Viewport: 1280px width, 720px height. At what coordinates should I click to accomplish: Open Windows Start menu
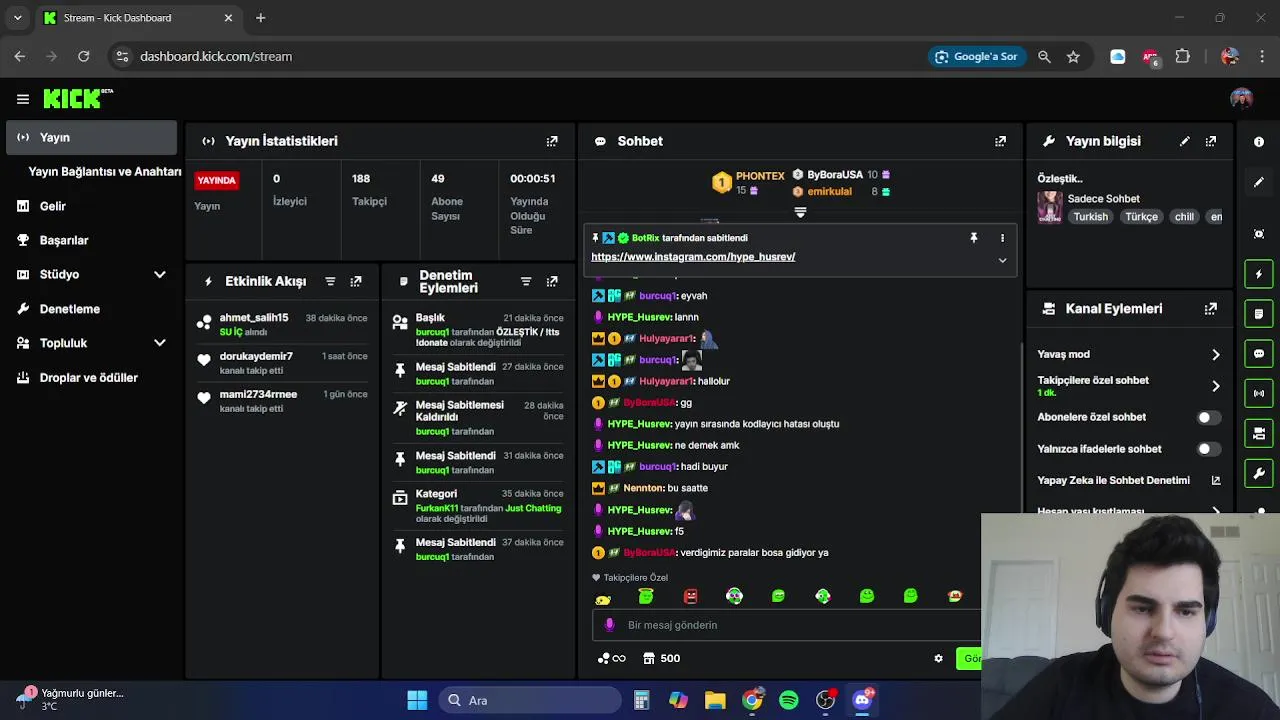(x=418, y=700)
